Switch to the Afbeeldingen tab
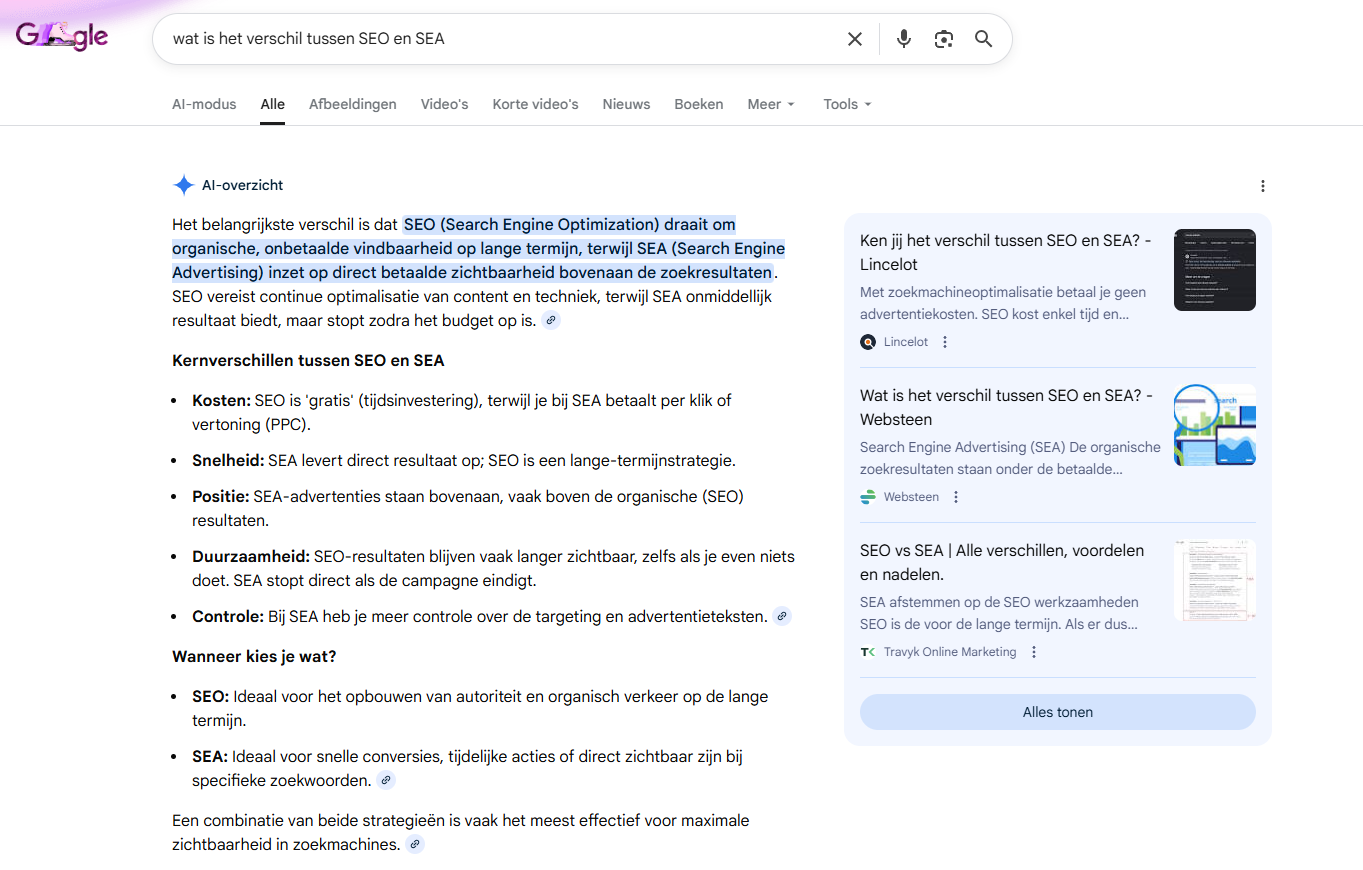Screen dimensions: 1363x870 click(x=353, y=104)
